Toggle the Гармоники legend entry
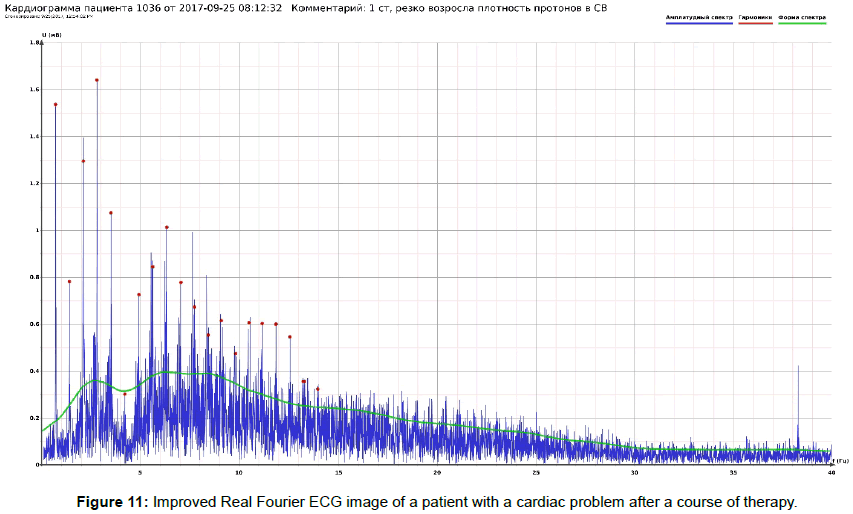 (755, 17)
